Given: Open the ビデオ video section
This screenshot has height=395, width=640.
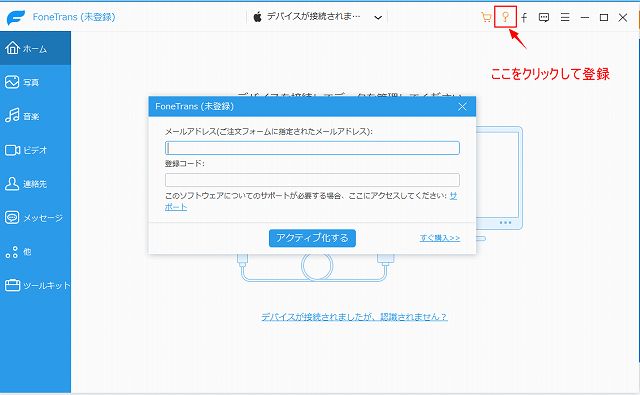Looking at the screenshot, I should tap(36, 150).
